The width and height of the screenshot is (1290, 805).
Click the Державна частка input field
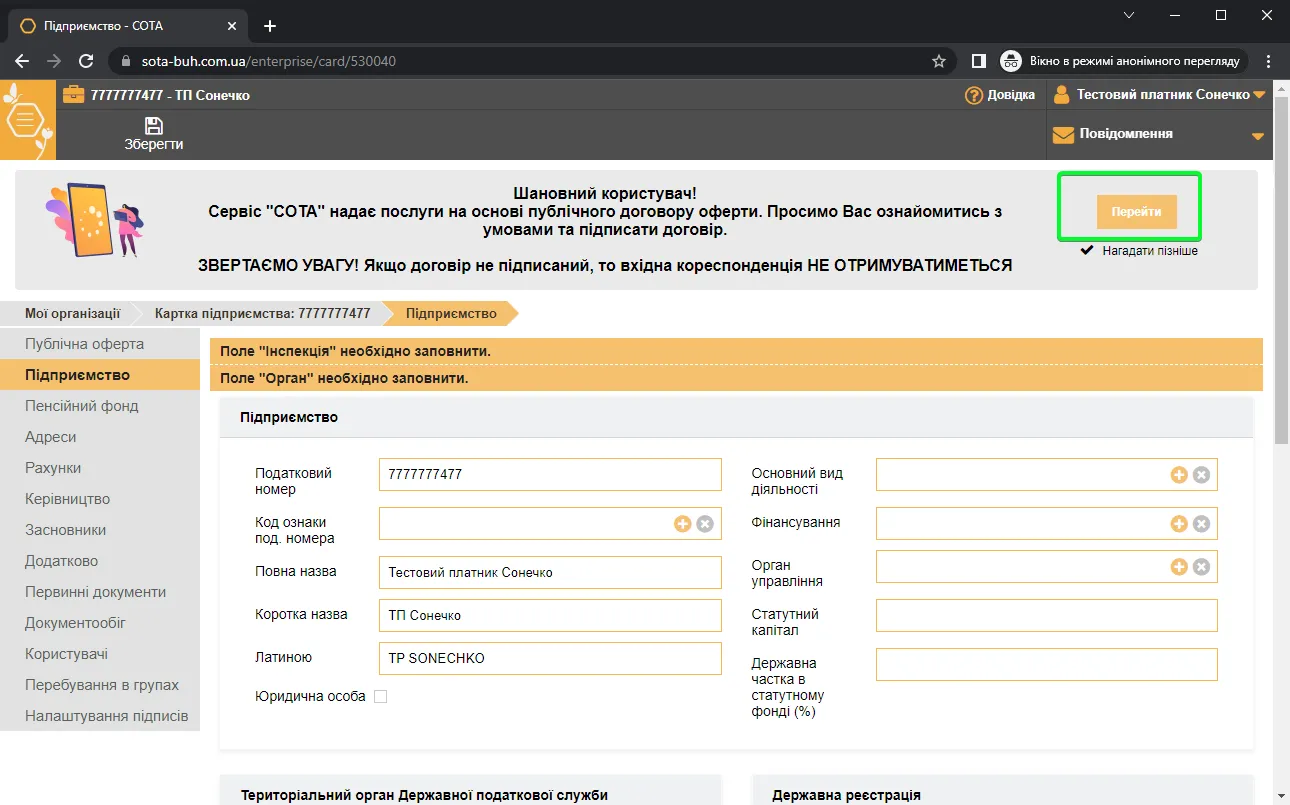1047,665
